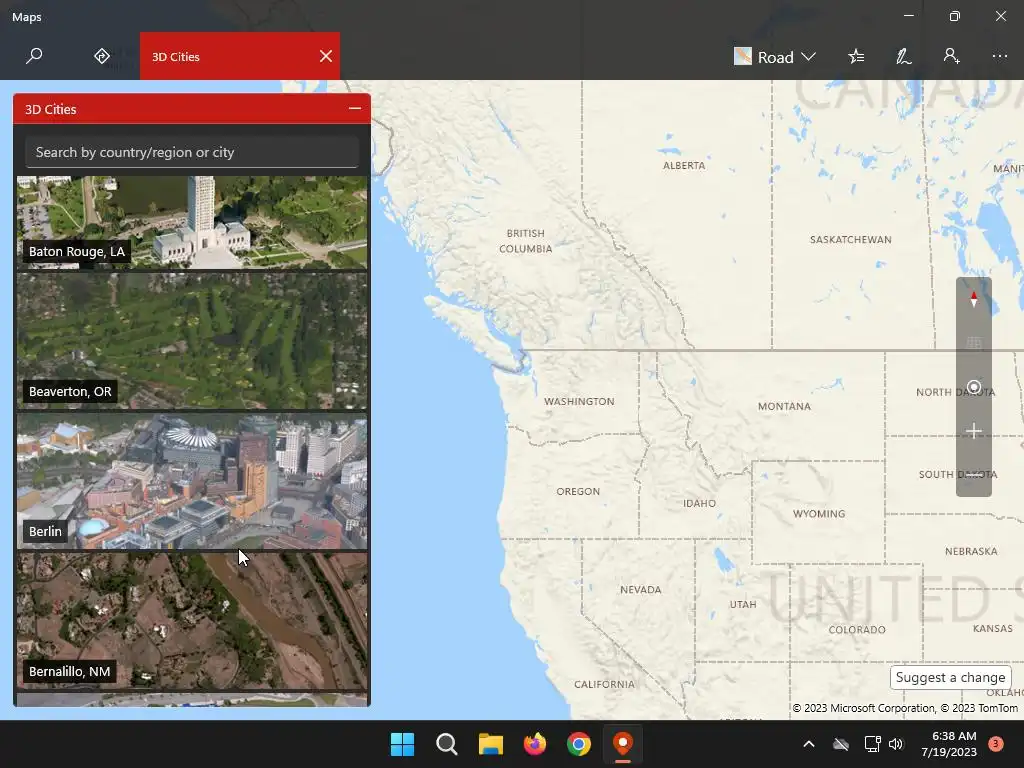Minimize the 3D Cities panel
This screenshot has width=1024, height=768.
pyautogui.click(x=355, y=108)
